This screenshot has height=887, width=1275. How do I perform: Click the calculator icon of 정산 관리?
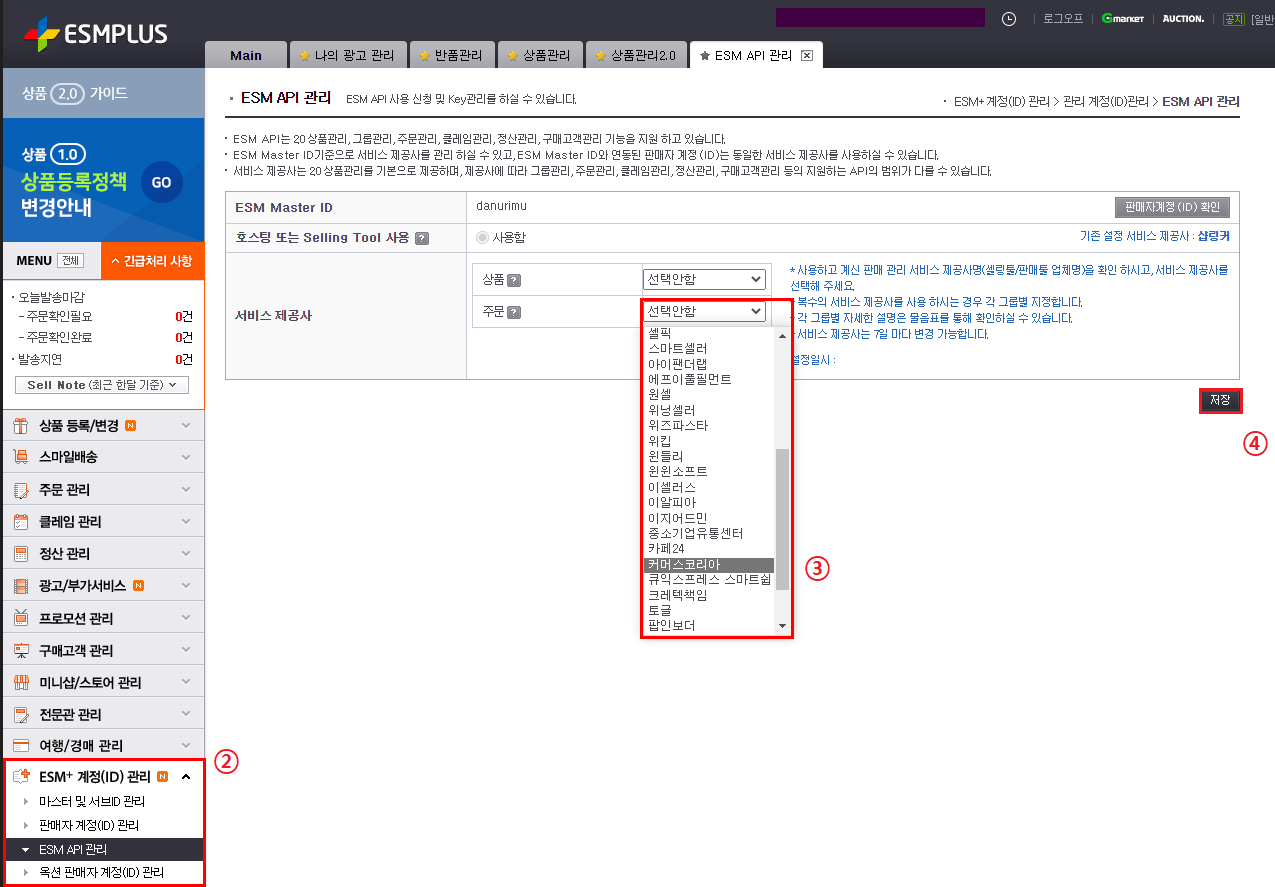click(x=20, y=554)
